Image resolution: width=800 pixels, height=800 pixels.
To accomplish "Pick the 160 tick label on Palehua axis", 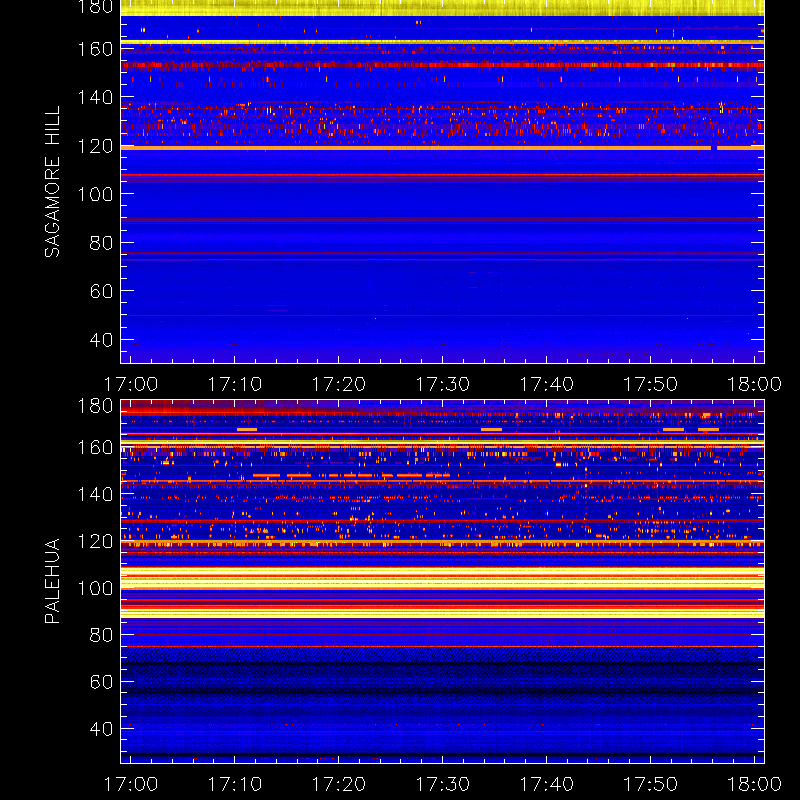I will click(95, 447).
